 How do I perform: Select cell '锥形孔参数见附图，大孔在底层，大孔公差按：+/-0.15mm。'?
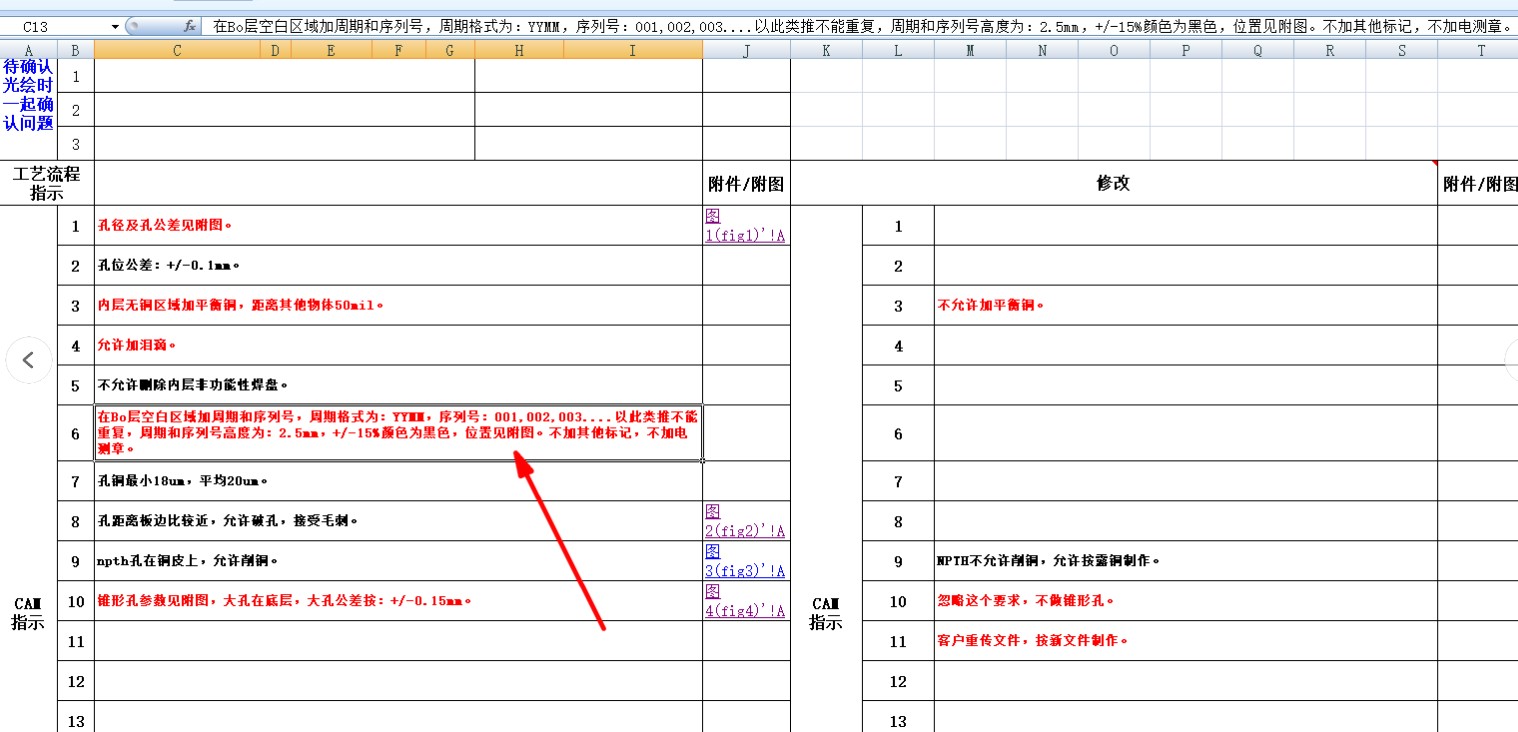click(x=398, y=601)
